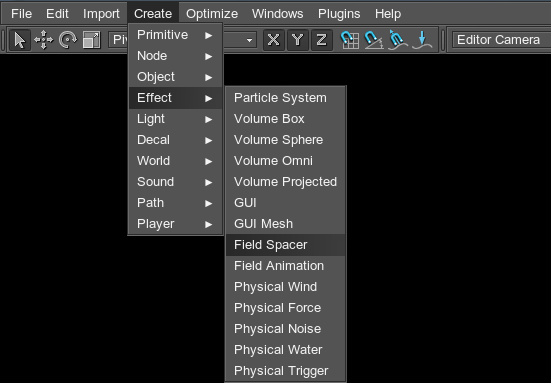The height and width of the screenshot is (383, 551).
Task: Toggle the X axis button
Action: [274, 40]
